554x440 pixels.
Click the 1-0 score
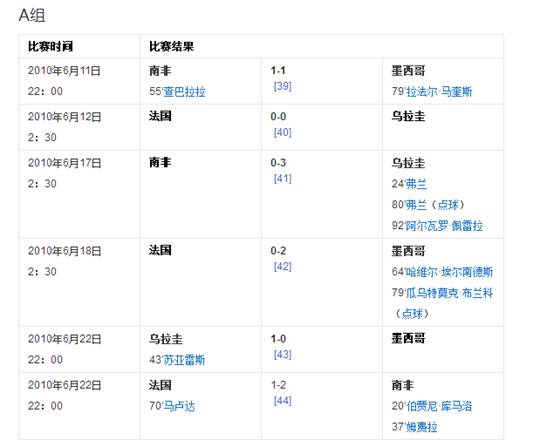(278, 339)
